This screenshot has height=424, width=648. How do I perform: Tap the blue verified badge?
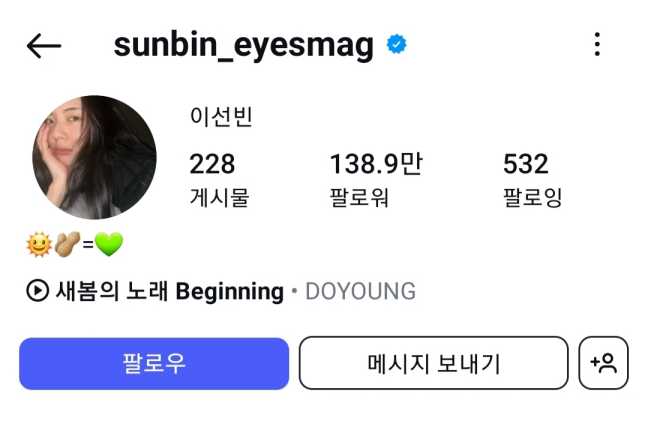click(x=396, y=44)
